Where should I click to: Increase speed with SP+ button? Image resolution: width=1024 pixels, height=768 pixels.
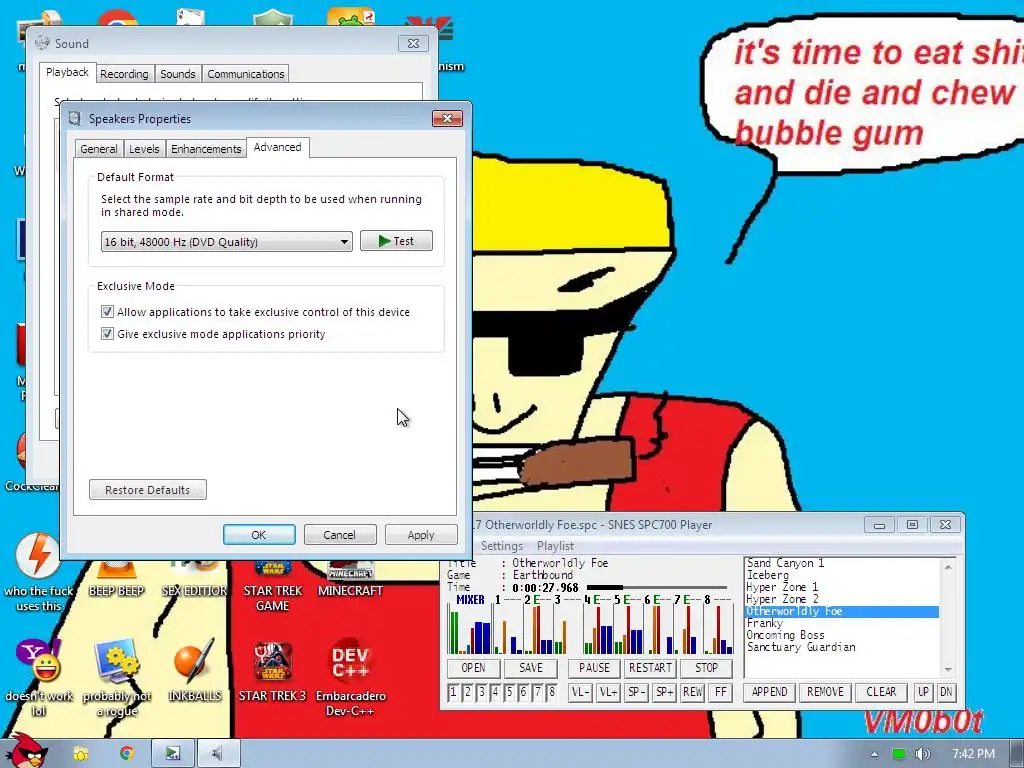pos(664,692)
